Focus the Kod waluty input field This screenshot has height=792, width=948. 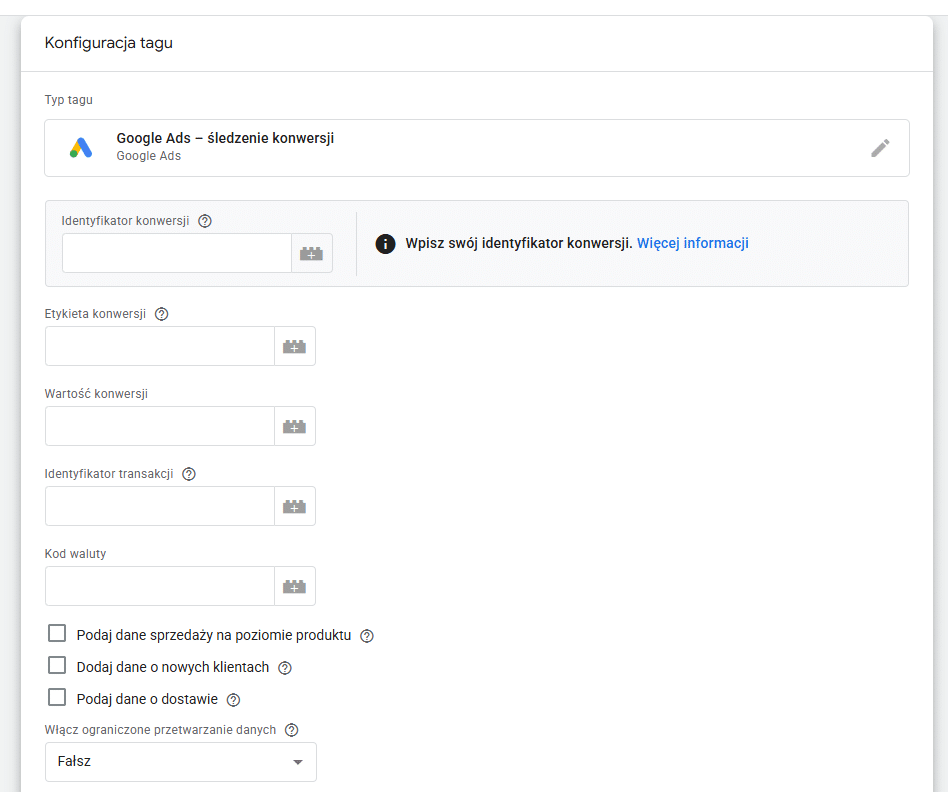160,586
